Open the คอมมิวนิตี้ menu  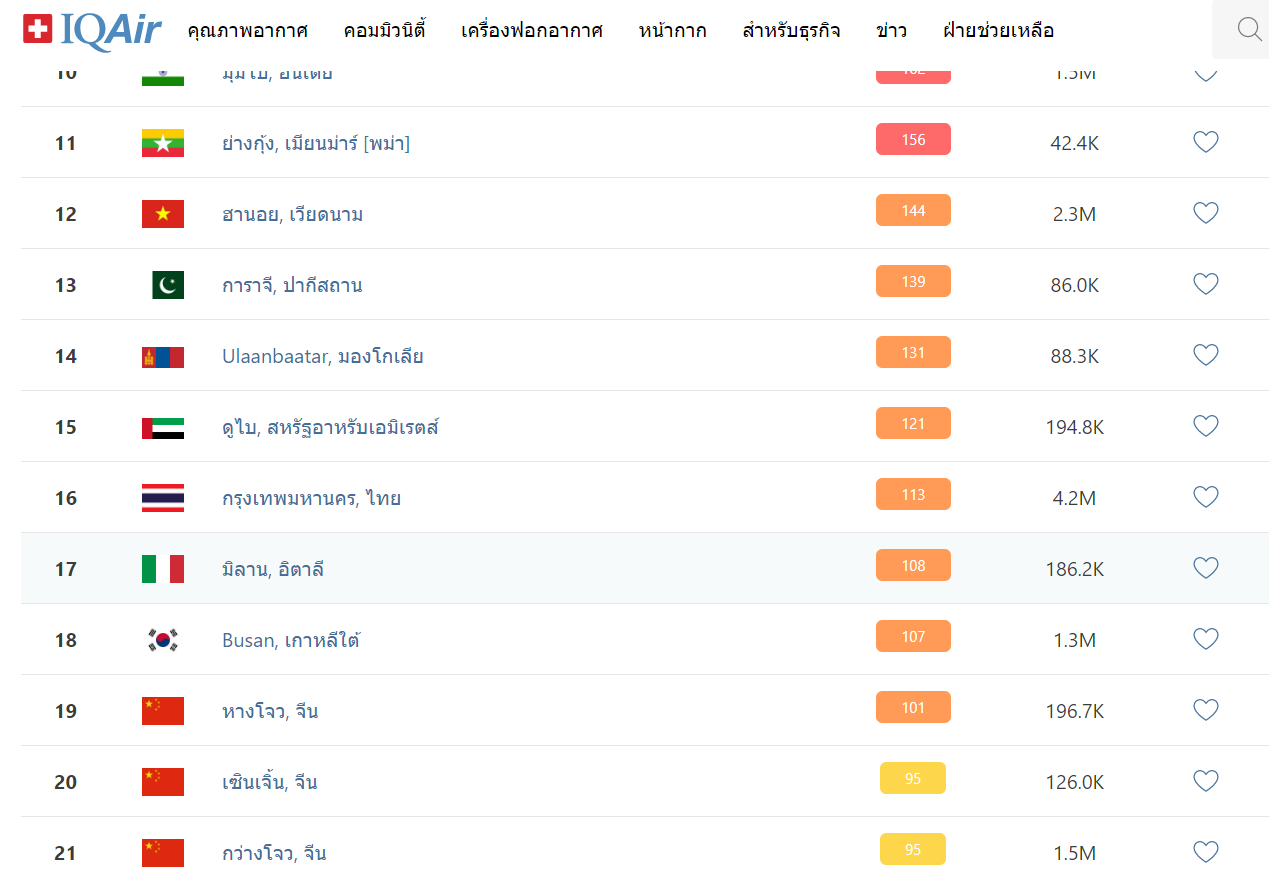click(384, 31)
